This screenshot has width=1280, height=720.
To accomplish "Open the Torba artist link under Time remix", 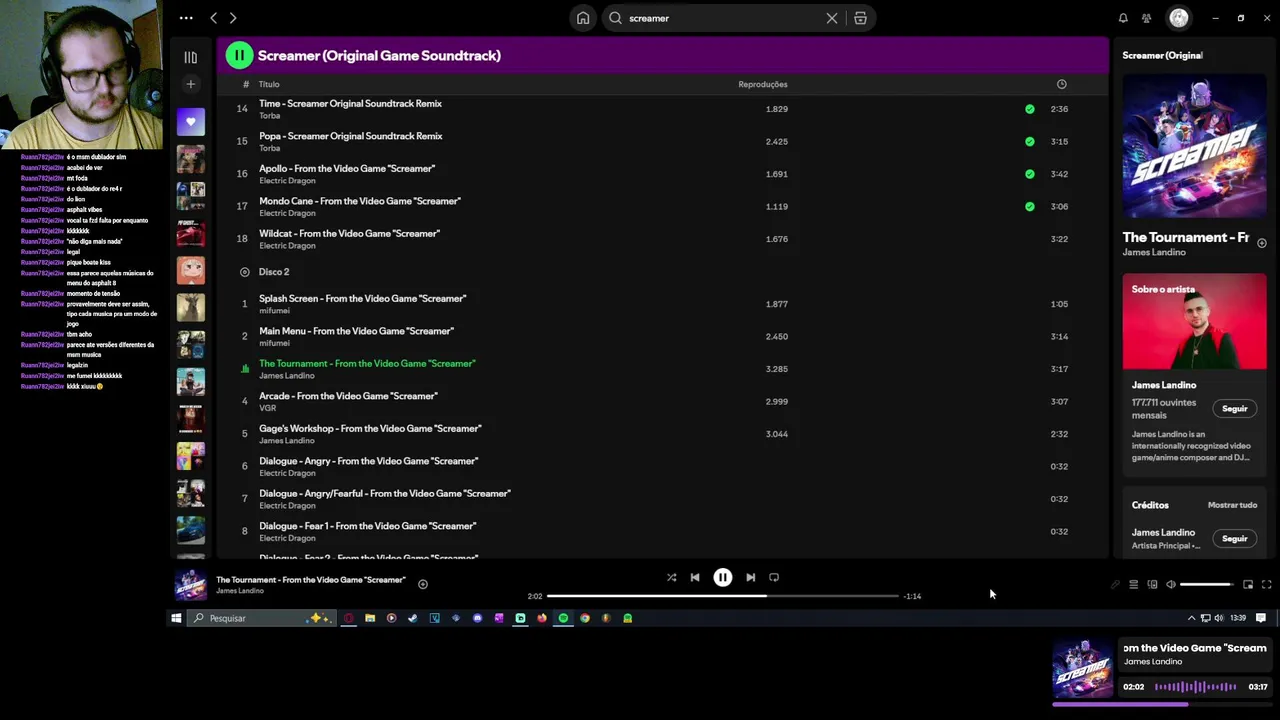I will (x=270, y=116).
